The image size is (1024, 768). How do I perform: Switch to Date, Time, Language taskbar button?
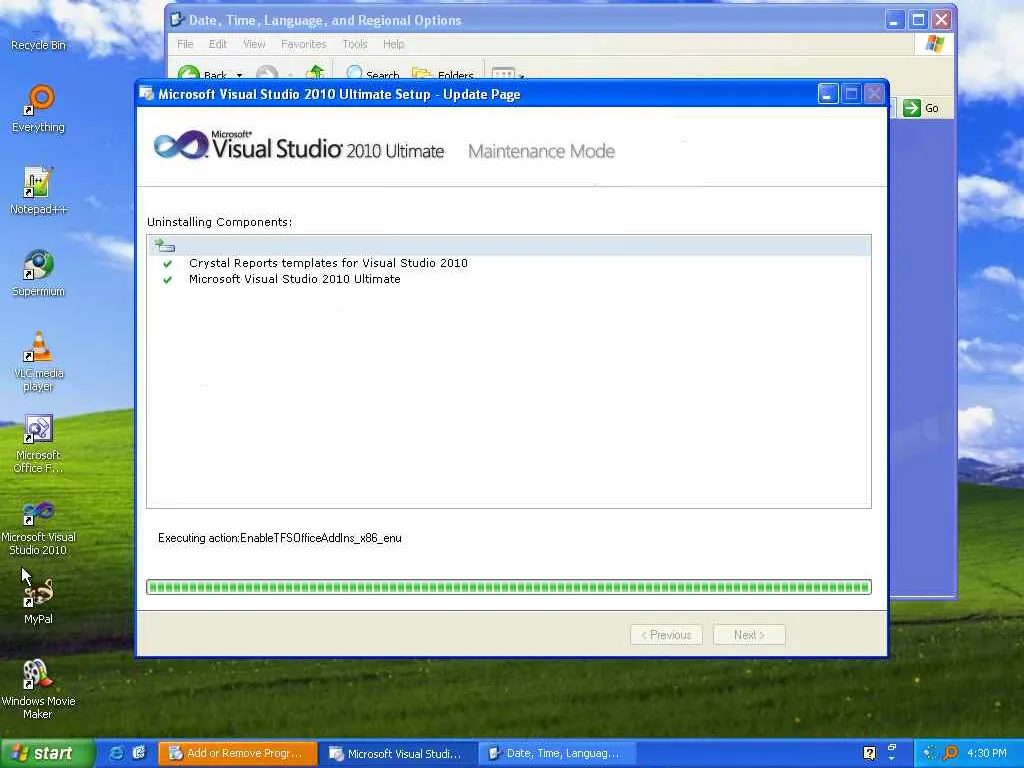(558, 753)
